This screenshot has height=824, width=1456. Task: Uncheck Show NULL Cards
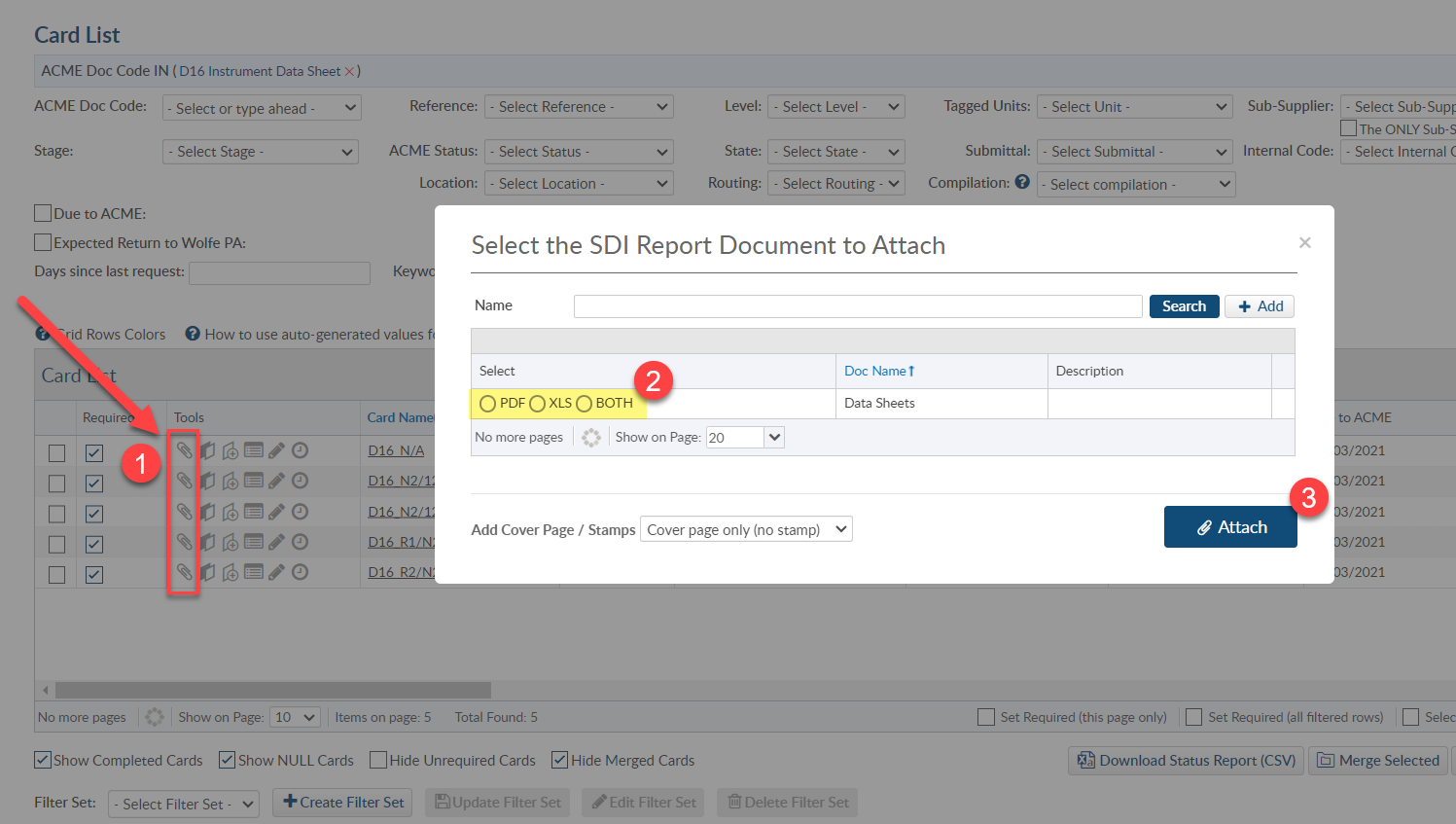(228, 760)
